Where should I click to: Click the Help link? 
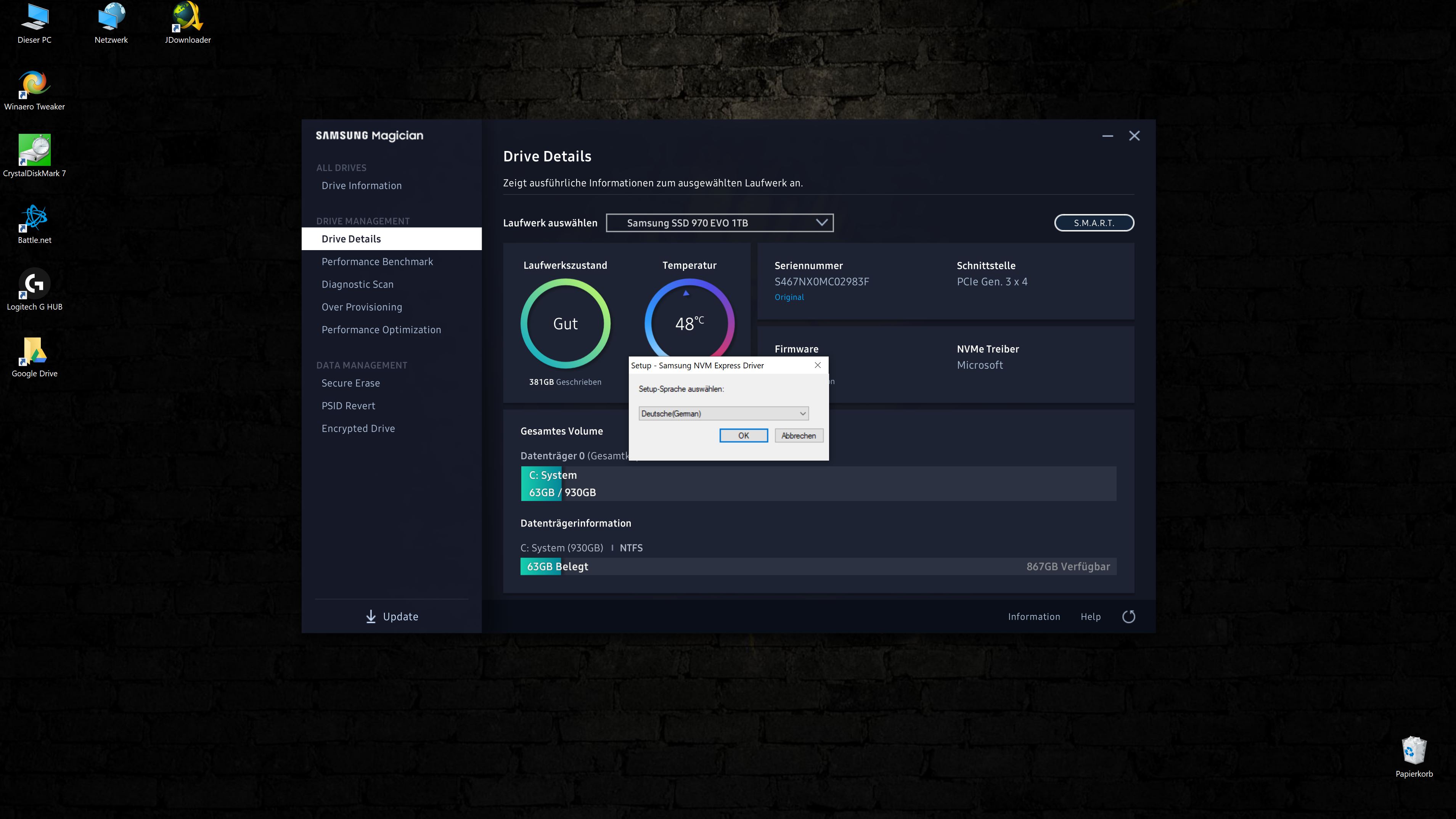click(x=1090, y=617)
